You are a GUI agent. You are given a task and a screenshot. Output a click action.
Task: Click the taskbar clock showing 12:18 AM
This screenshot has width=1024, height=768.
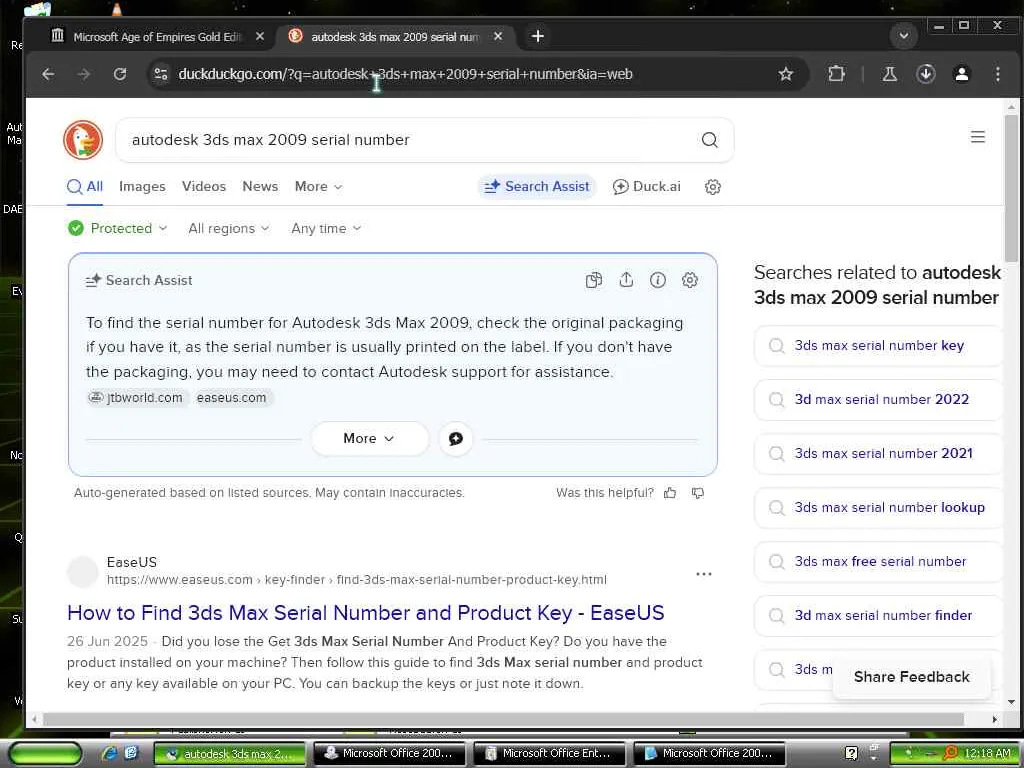click(x=987, y=754)
